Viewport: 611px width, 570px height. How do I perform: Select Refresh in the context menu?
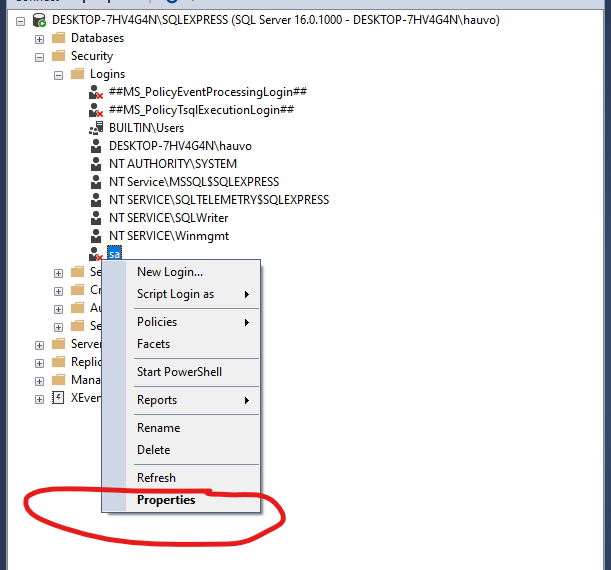[x=156, y=478]
